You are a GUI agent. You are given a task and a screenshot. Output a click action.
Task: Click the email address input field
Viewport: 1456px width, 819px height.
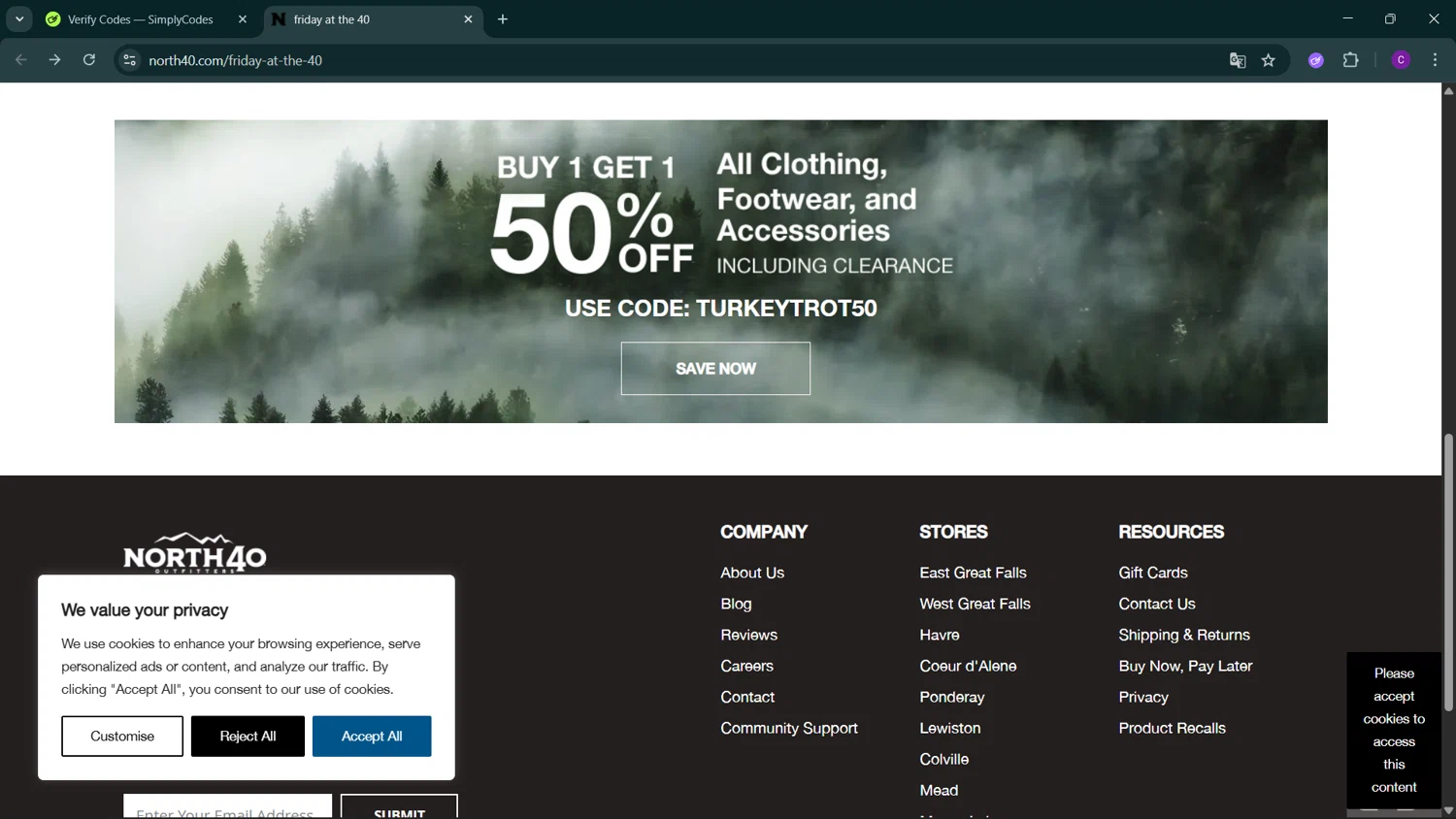pyautogui.click(x=227, y=807)
